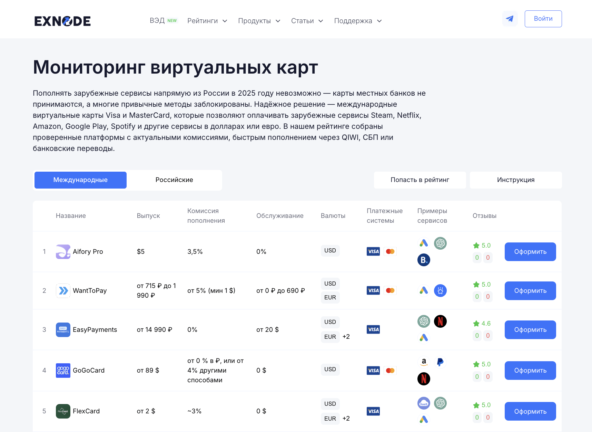Click the Visa icon in EasyPayments row
The width and height of the screenshot is (592, 432).
[373, 330]
